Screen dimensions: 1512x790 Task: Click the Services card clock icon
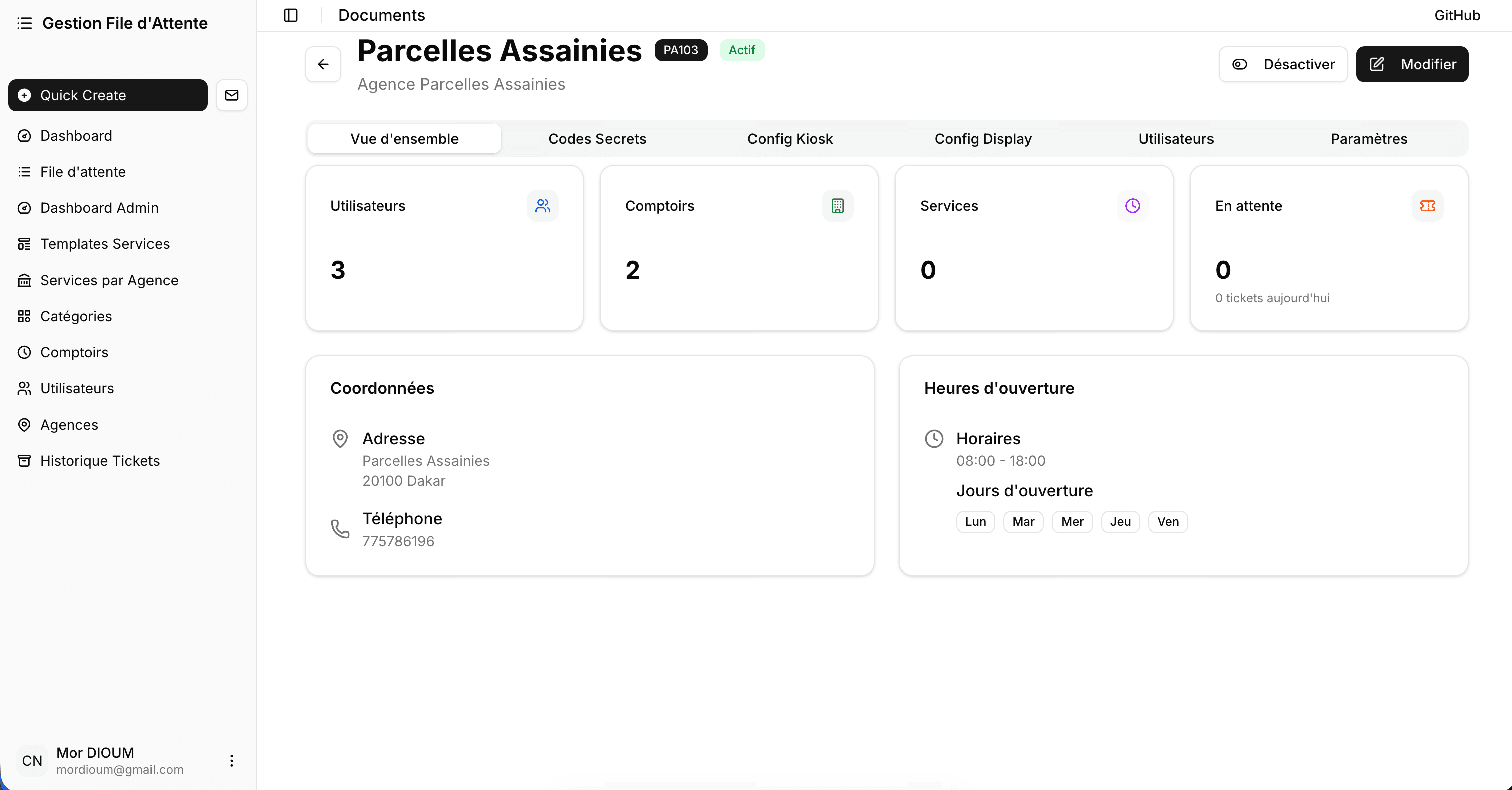point(1132,206)
